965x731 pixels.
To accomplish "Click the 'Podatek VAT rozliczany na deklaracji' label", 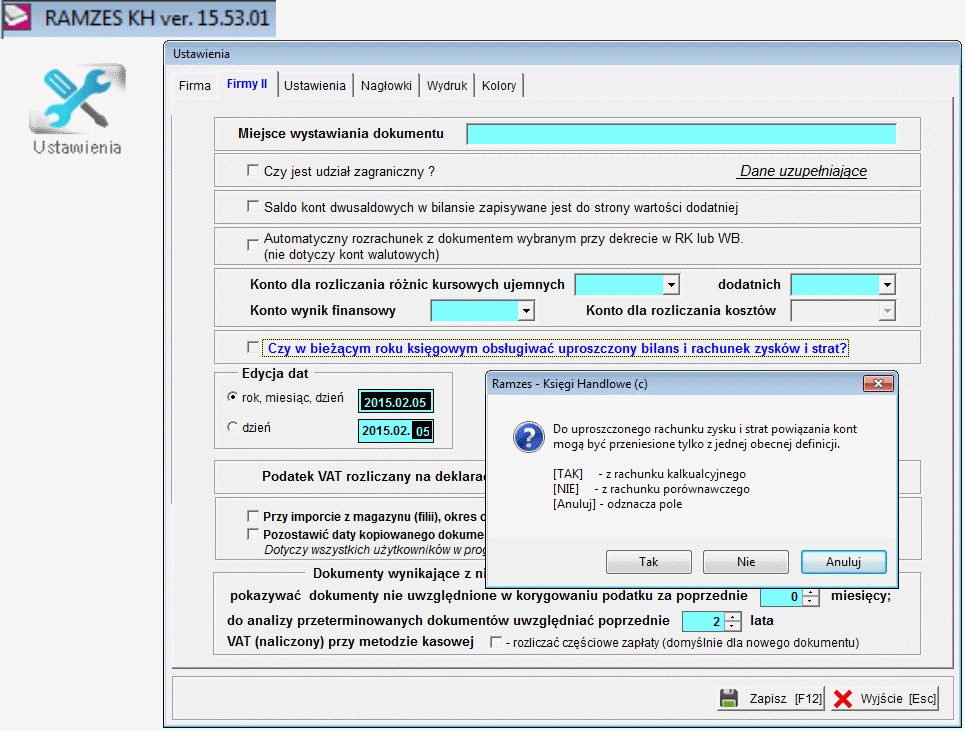I will 374,476.
